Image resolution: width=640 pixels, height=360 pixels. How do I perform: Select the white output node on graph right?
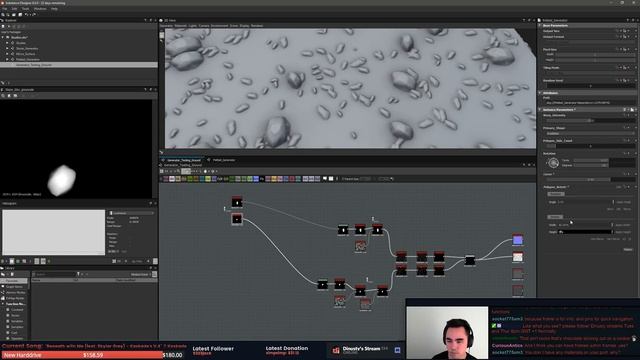518,257
